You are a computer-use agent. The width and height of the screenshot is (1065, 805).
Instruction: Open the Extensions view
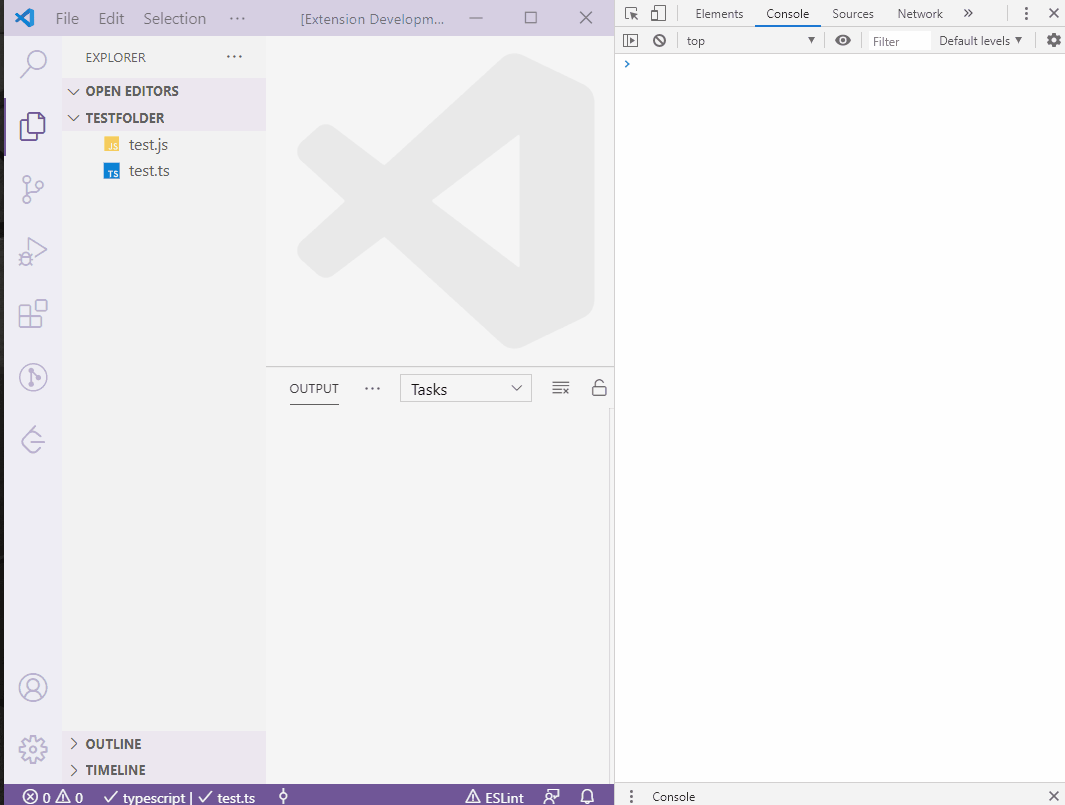pyautogui.click(x=33, y=314)
